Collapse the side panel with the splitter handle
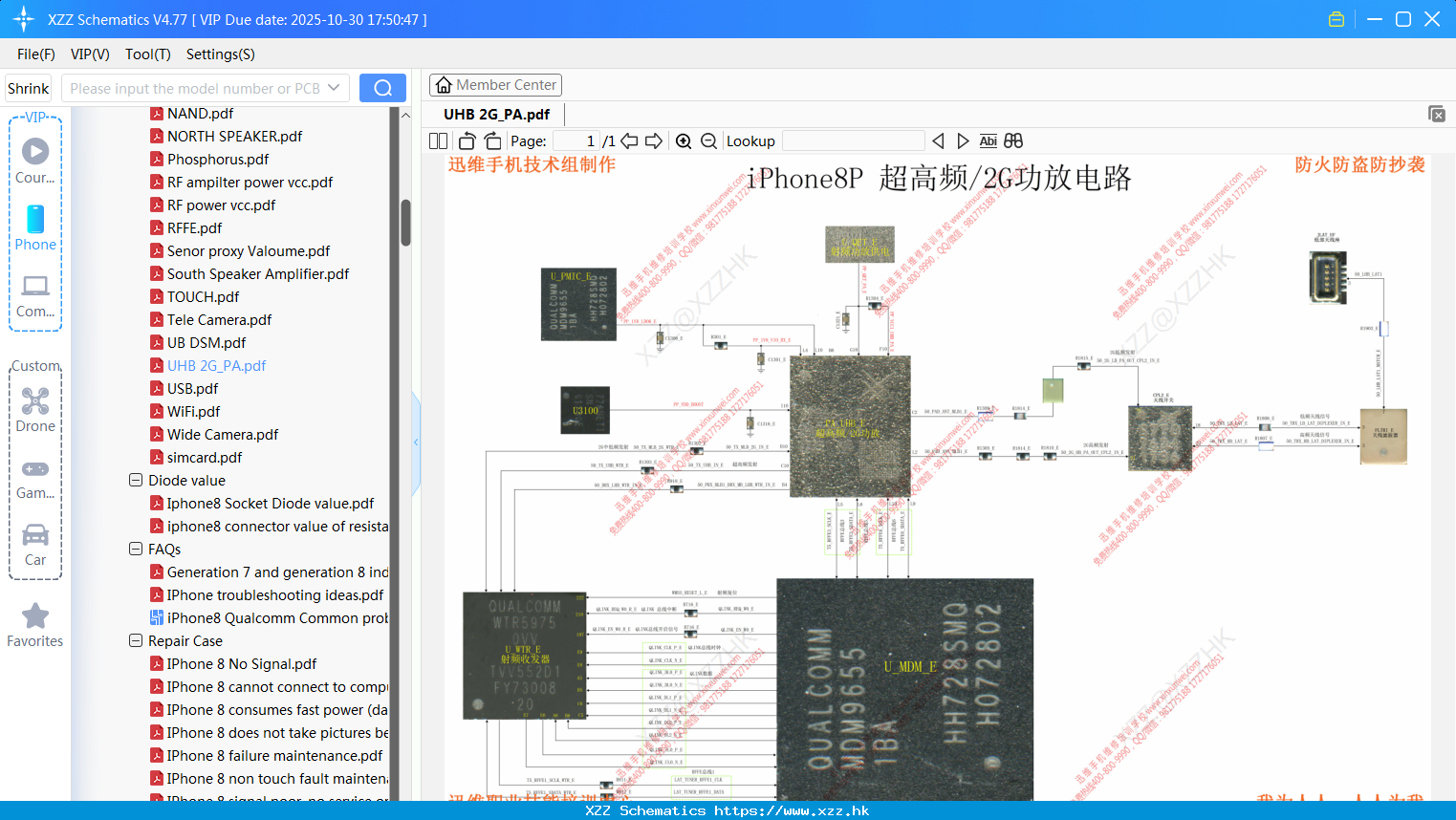 point(416,442)
